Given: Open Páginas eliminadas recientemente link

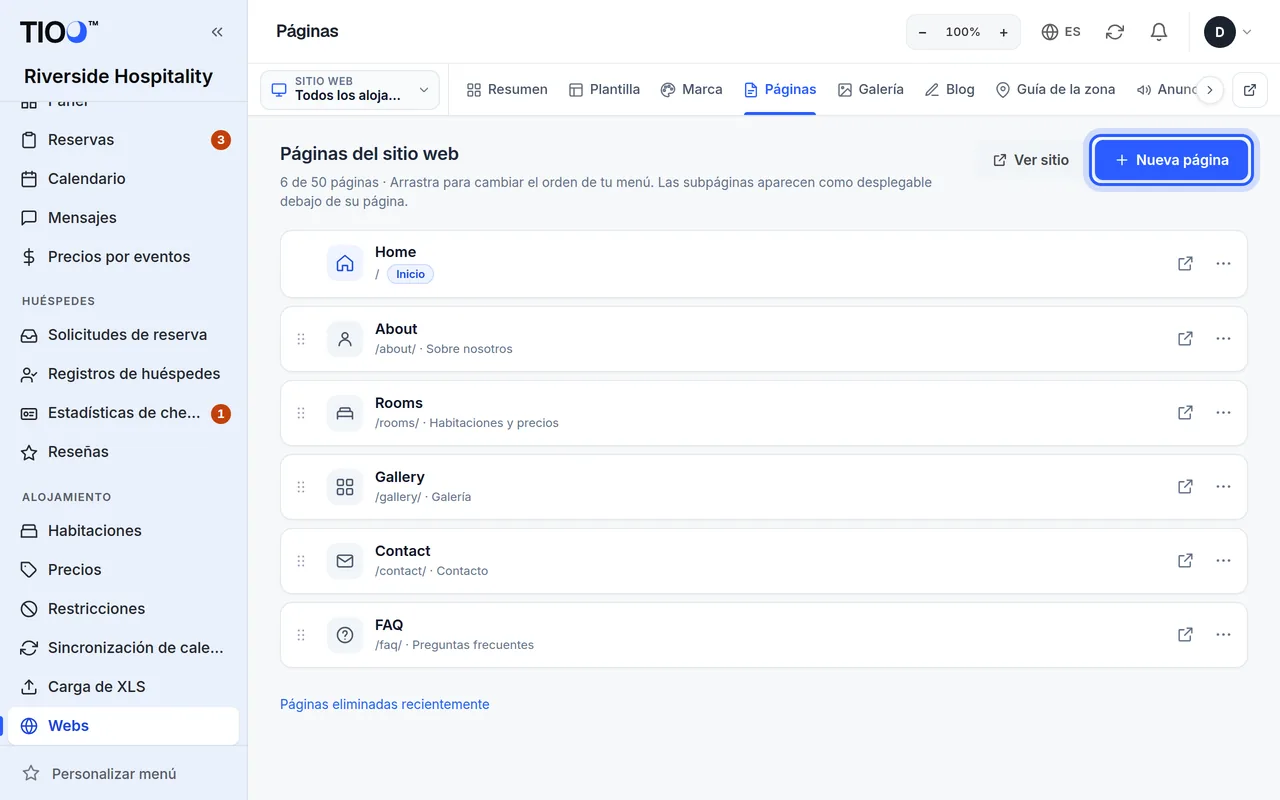Looking at the screenshot, I should [x=385, y=704].
